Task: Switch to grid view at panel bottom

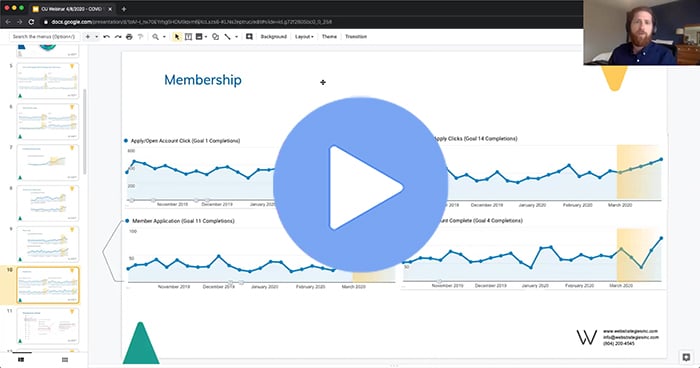Action: coord(65,360)
